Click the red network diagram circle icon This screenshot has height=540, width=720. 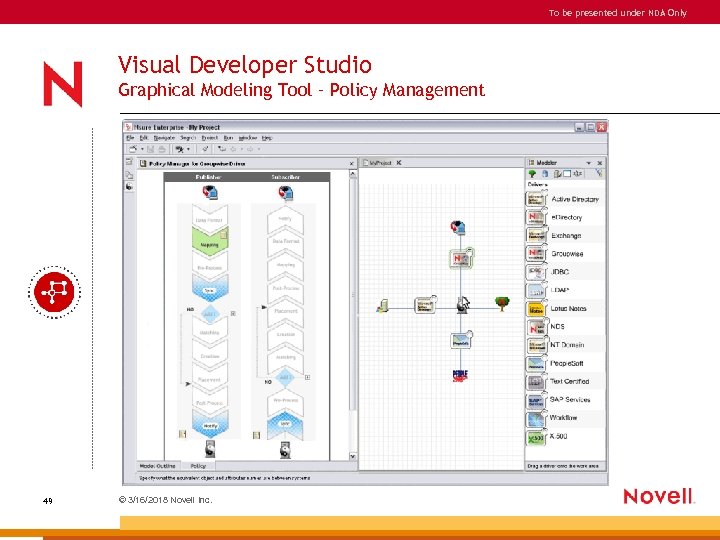tap(54, 292)
